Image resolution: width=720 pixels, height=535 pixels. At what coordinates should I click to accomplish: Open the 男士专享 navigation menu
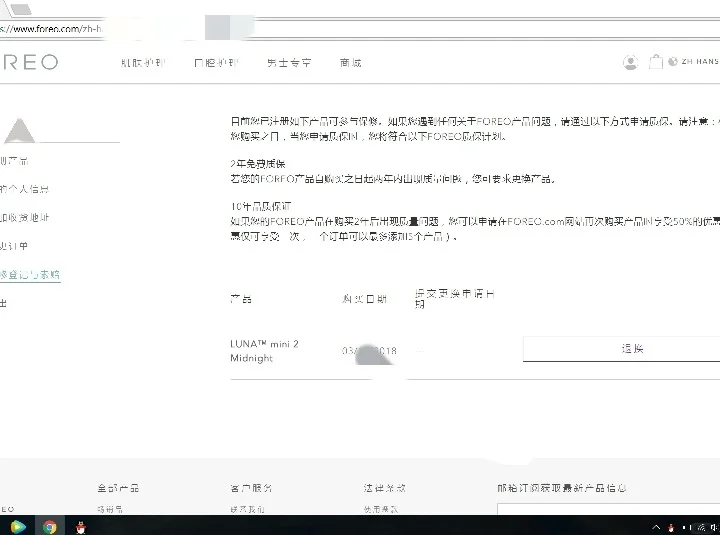point(289,63)
